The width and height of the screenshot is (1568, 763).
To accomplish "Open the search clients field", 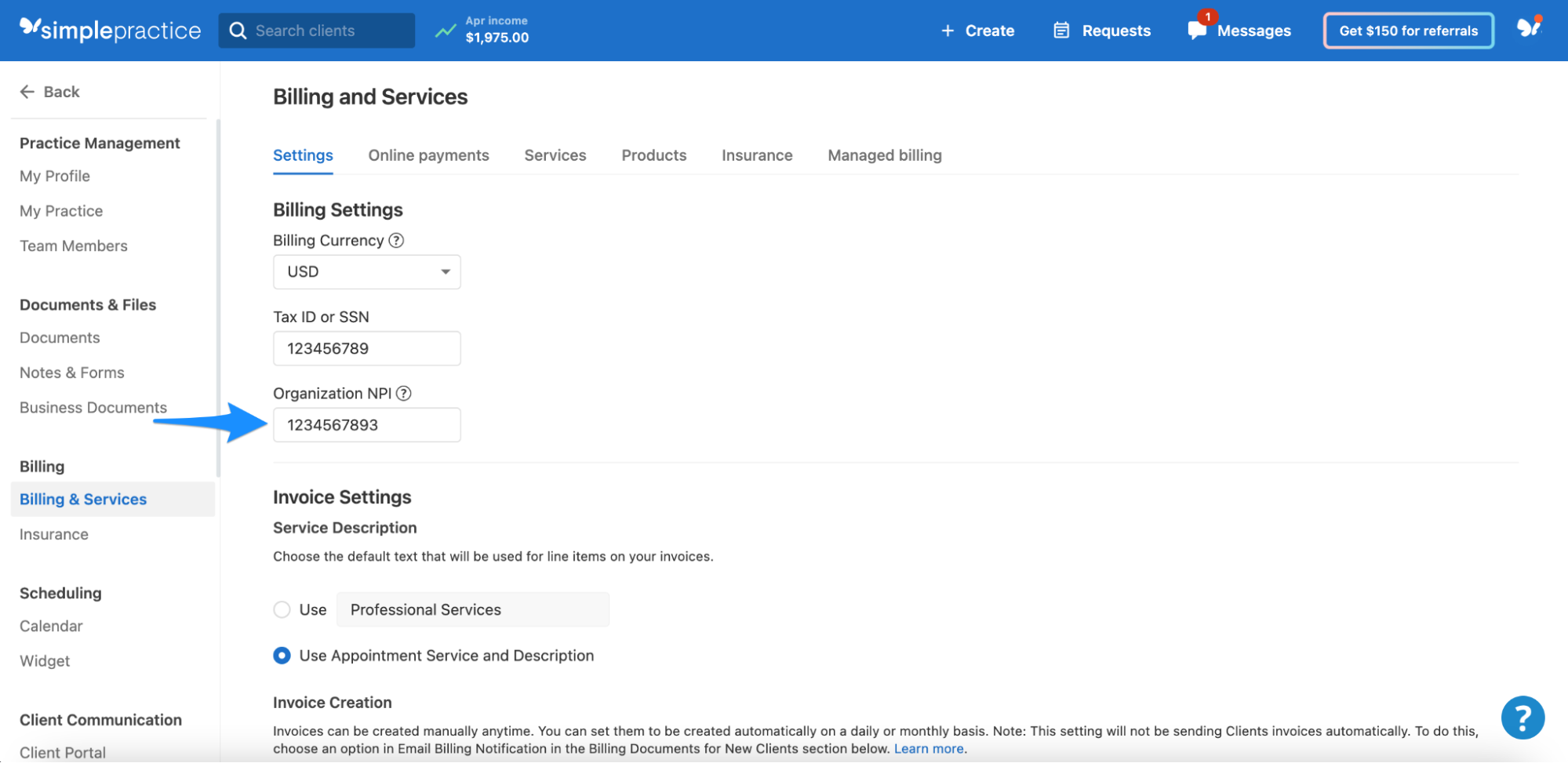I will (x=316, y=30).
